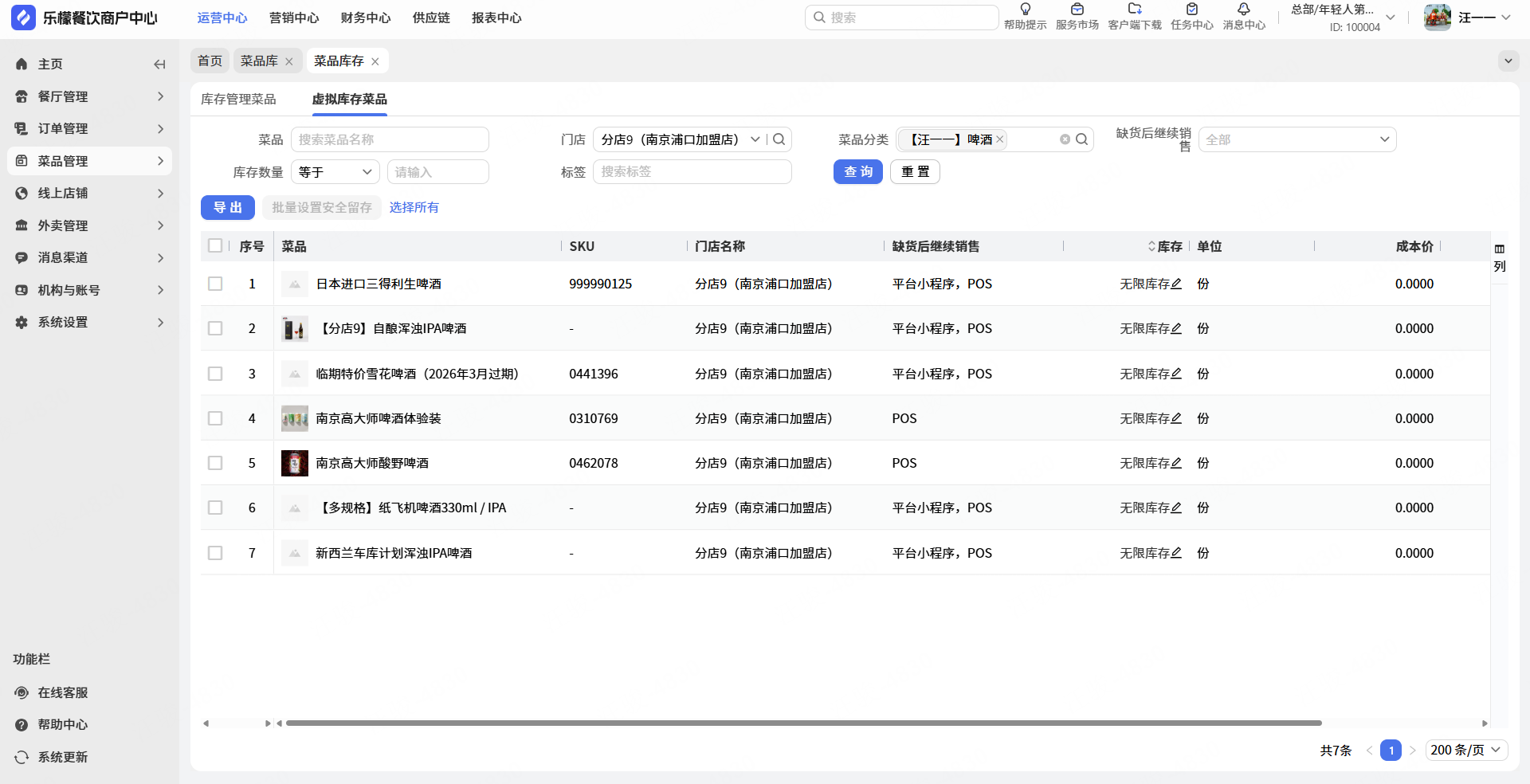1530x784 pixels.
Task: Collapse the sidebar with the arrow icon
Action: pos(159,65)
